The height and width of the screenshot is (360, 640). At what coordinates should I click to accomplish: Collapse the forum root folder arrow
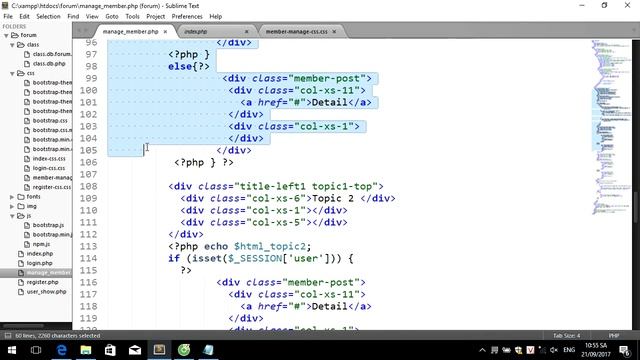pos(6,36)
